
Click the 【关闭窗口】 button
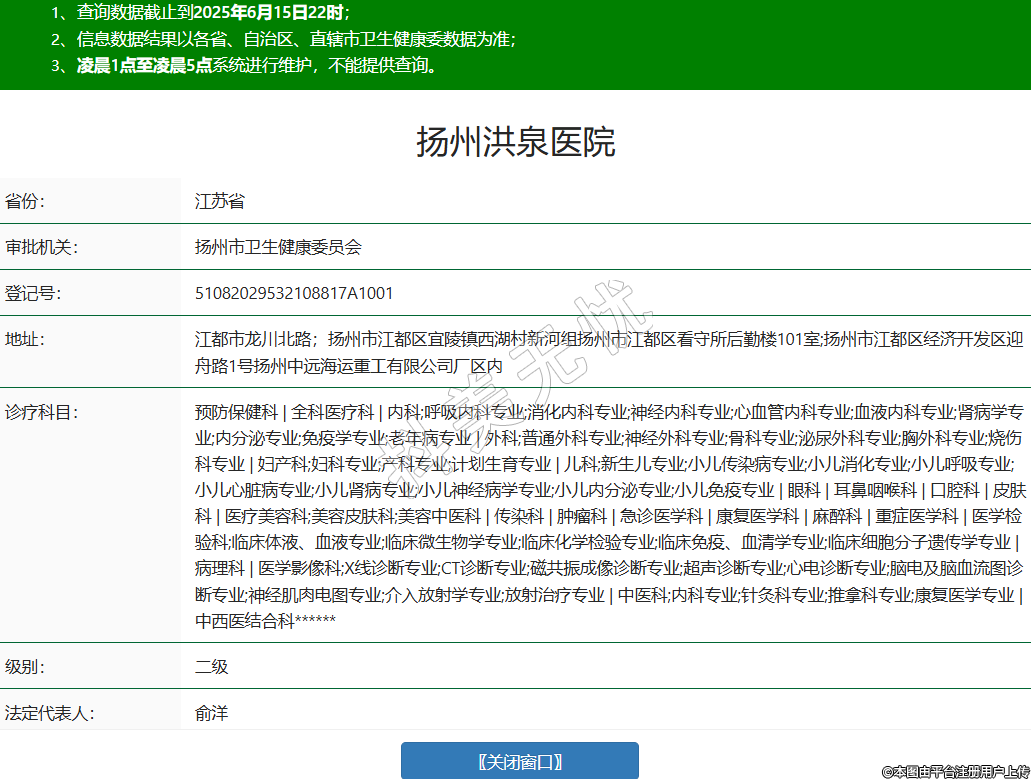point(519,761)
